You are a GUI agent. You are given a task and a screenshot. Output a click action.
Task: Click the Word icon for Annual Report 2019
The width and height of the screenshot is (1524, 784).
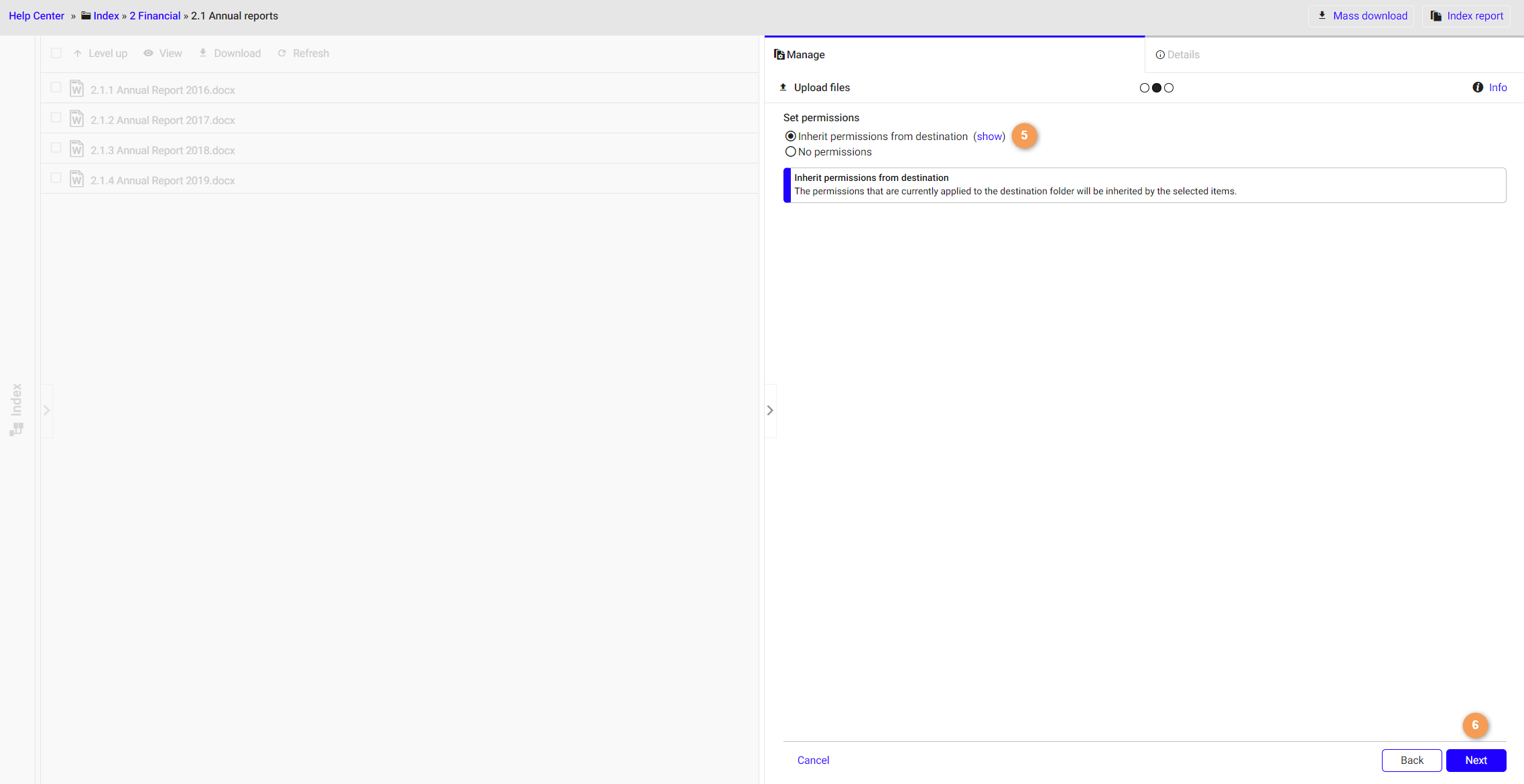(77, 179)
